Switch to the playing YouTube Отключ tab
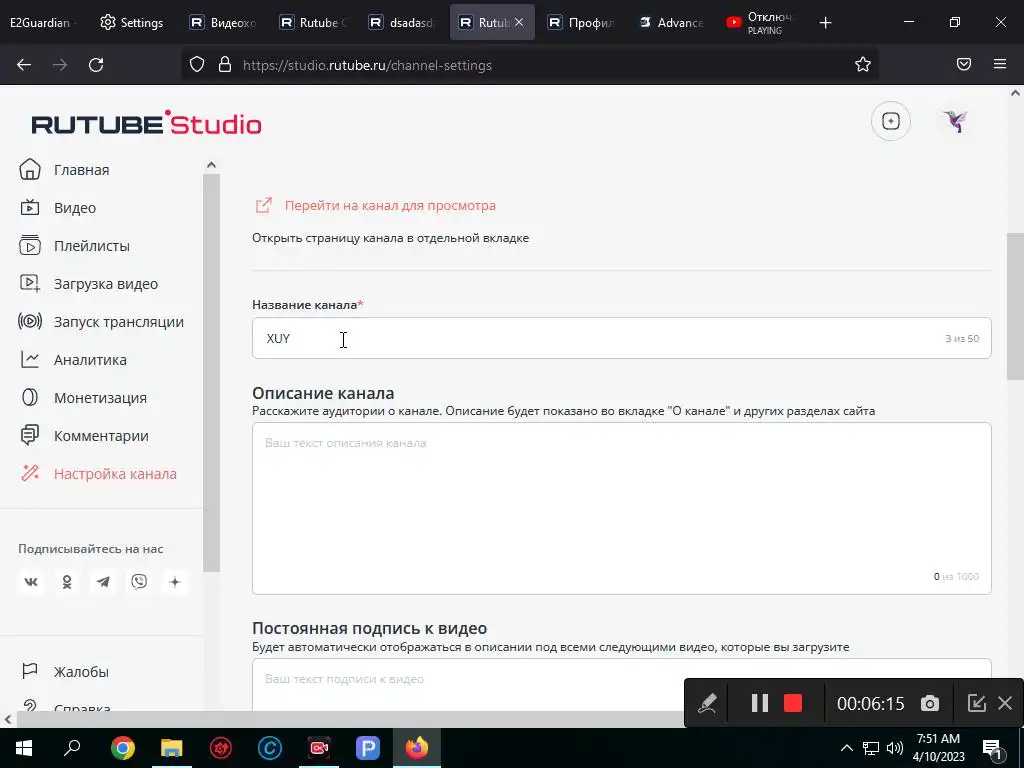The image size is (1024, 768). (x=760, y=22)
